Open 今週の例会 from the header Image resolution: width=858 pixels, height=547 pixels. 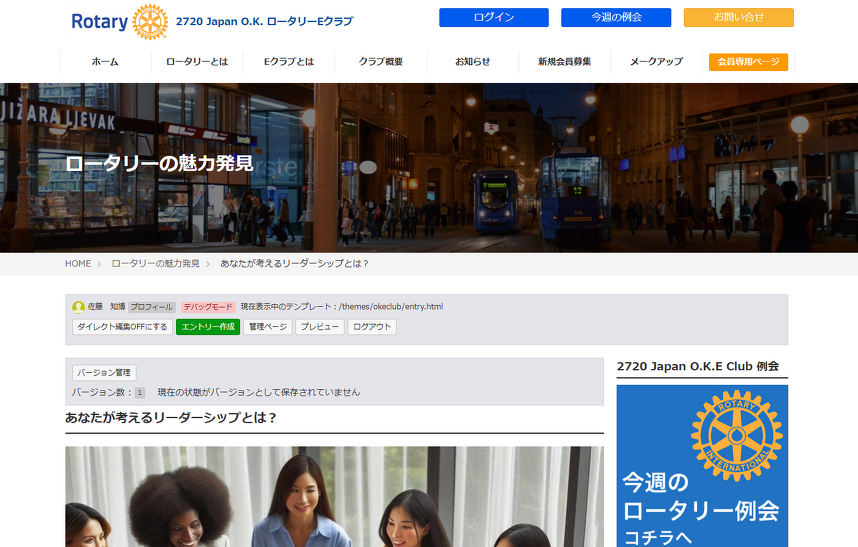pyautogui.click(x=615, y=17)
